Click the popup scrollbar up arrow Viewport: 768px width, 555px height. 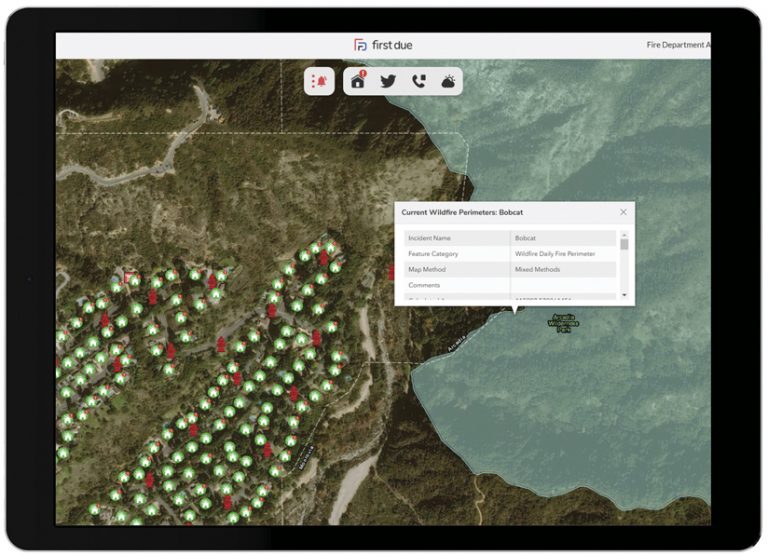624,235
